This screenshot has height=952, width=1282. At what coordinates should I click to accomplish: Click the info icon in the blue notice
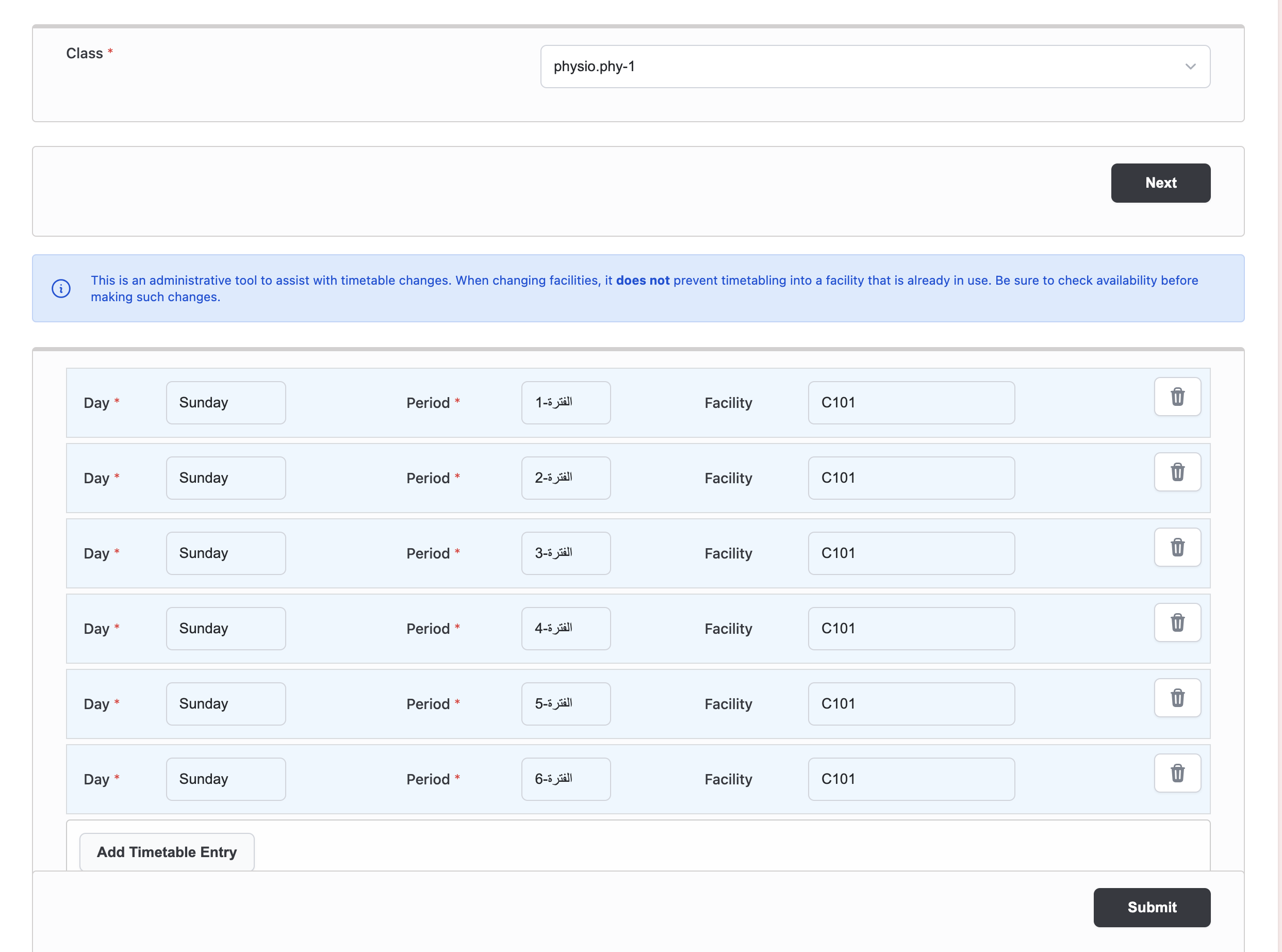[61, 288]
